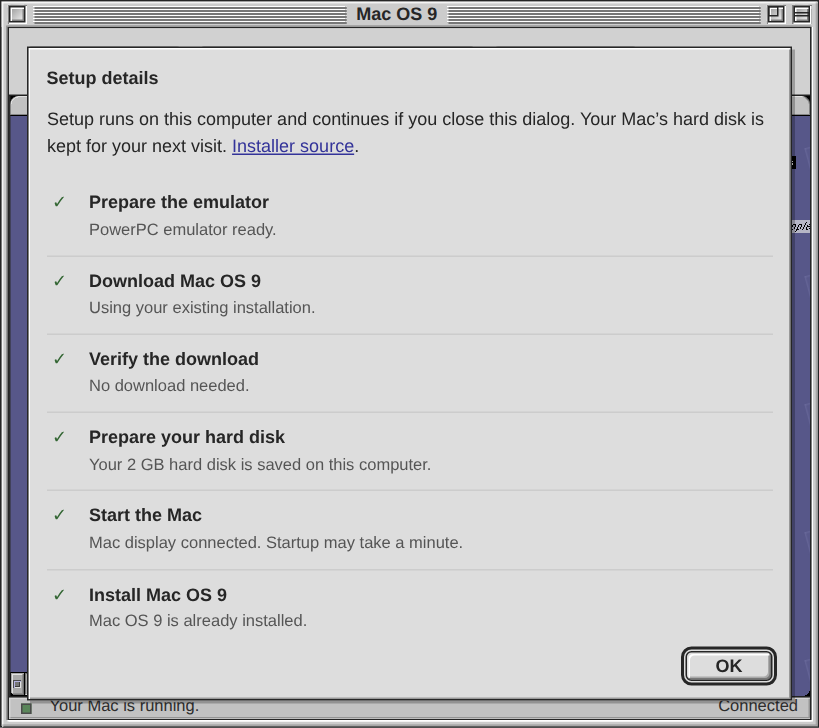Click the checkmark beside Download Mac OS 9
819x728 pixels.
click(x=59, y=281)
